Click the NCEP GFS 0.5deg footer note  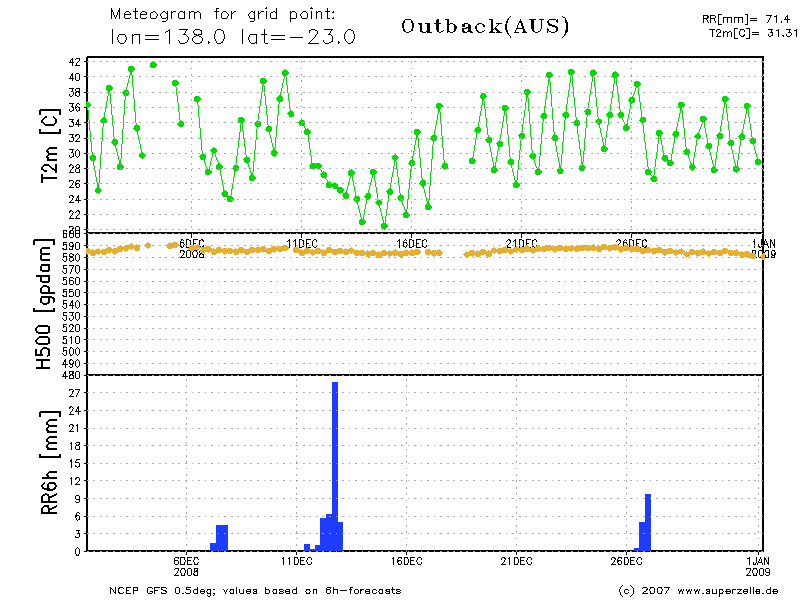pos(255,590)
